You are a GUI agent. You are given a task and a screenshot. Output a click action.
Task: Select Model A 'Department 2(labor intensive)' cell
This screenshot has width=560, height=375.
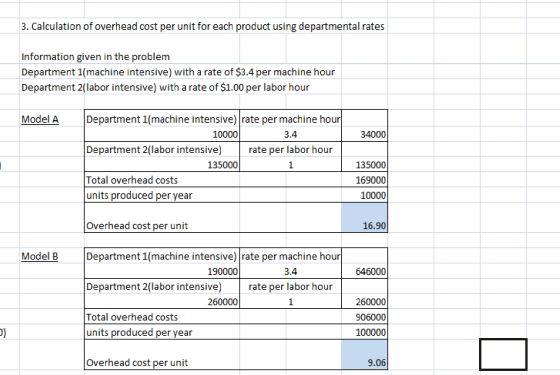click(162, 149)
